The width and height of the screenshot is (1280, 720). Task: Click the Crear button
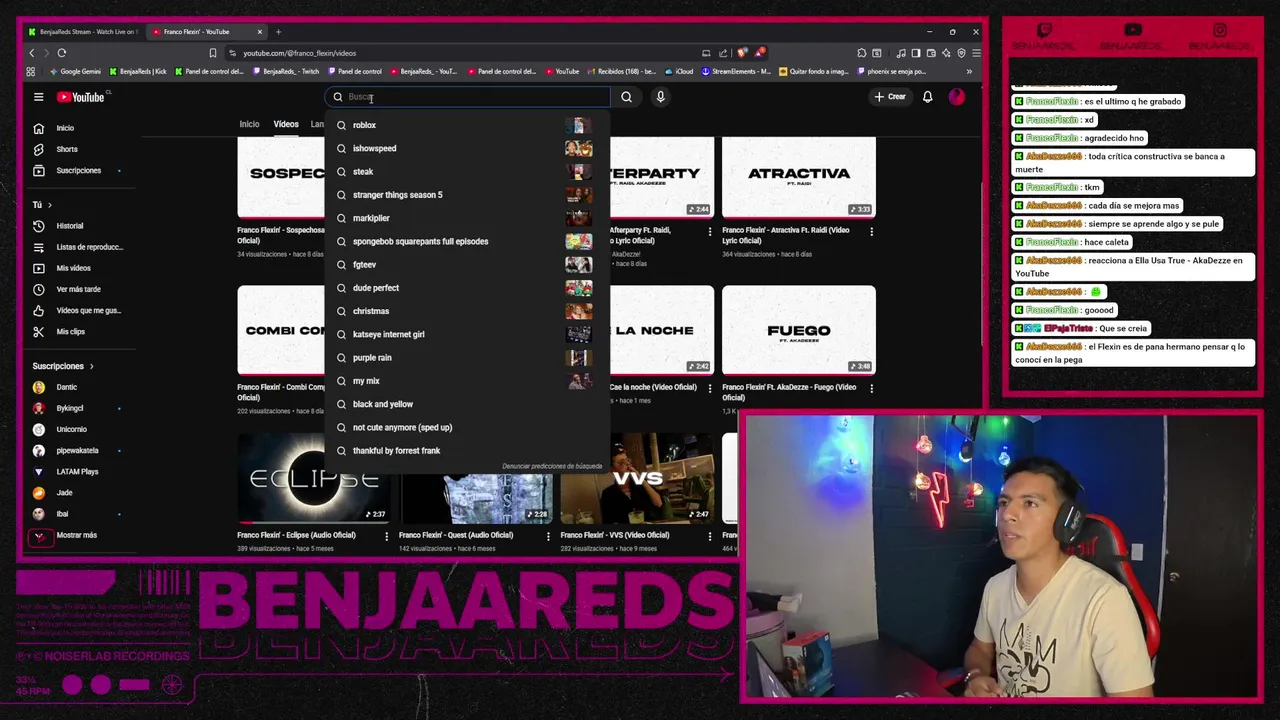tap(889, 97)
